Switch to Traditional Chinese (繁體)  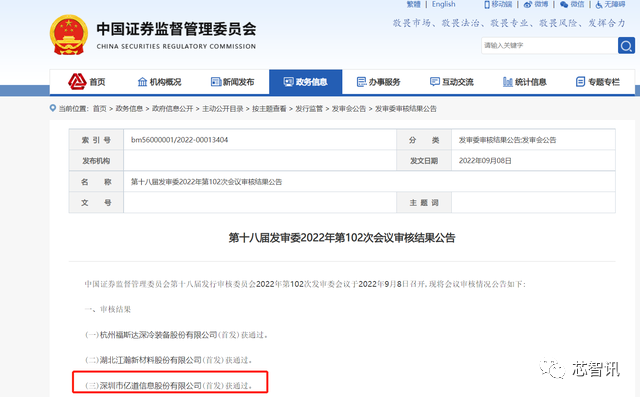[x=413, y=4]
